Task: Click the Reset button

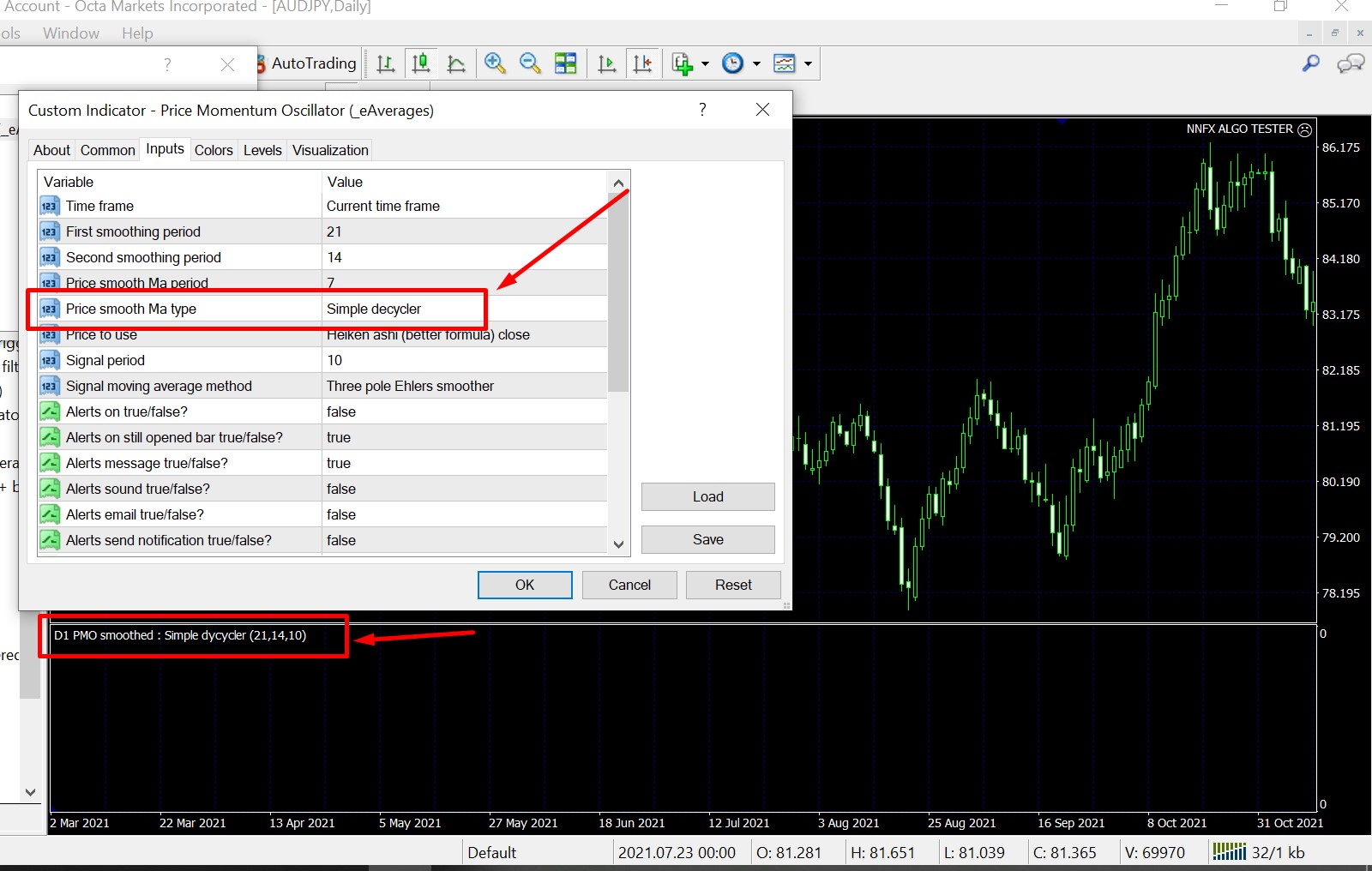Action: (x=733, y=585)
